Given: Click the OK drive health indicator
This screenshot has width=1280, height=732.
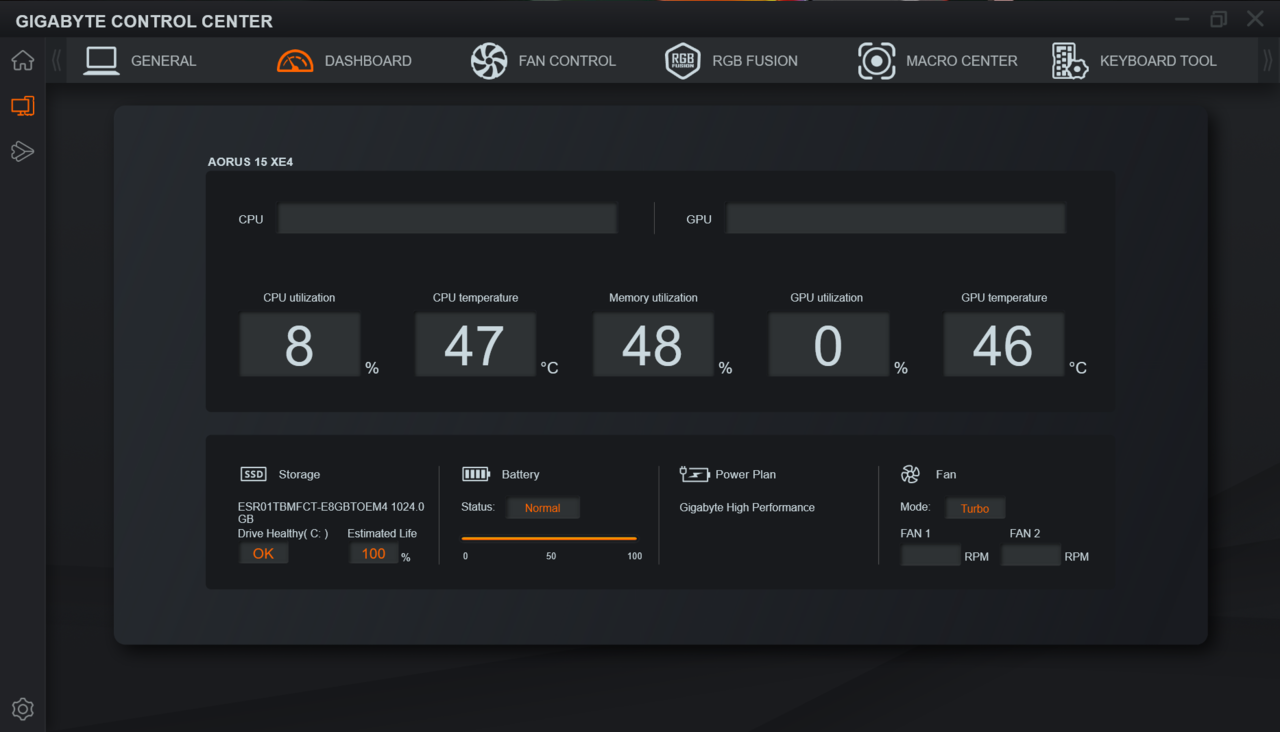Looking at the screenshot, I should coord(263,554).
